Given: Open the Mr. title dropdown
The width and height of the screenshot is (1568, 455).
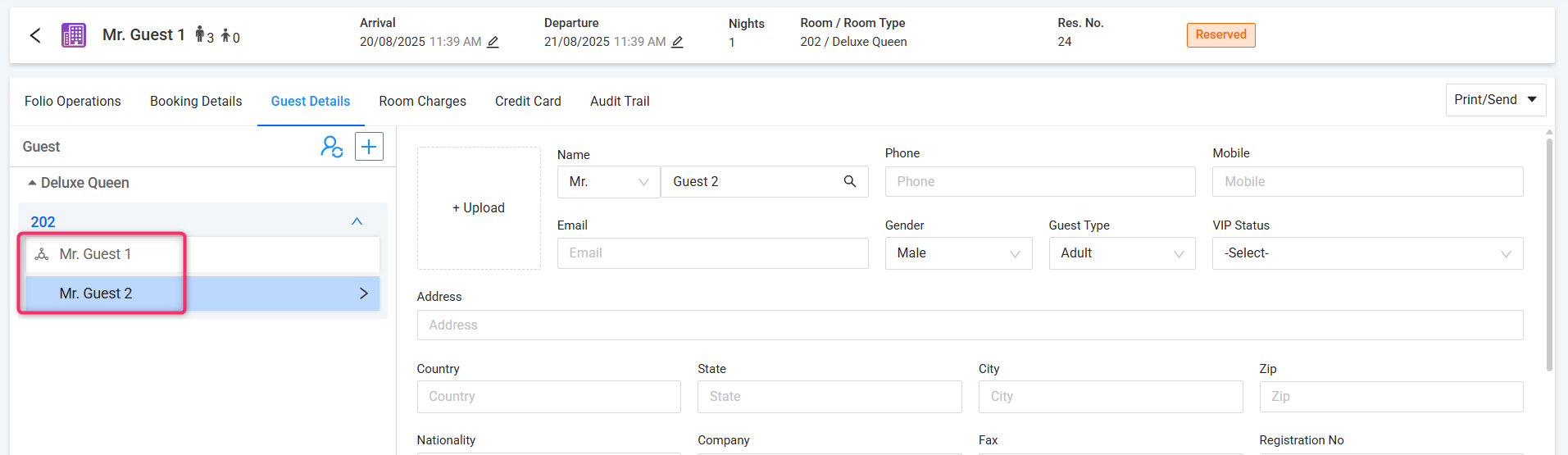Looking at the screenshot, I should [608, 182].
